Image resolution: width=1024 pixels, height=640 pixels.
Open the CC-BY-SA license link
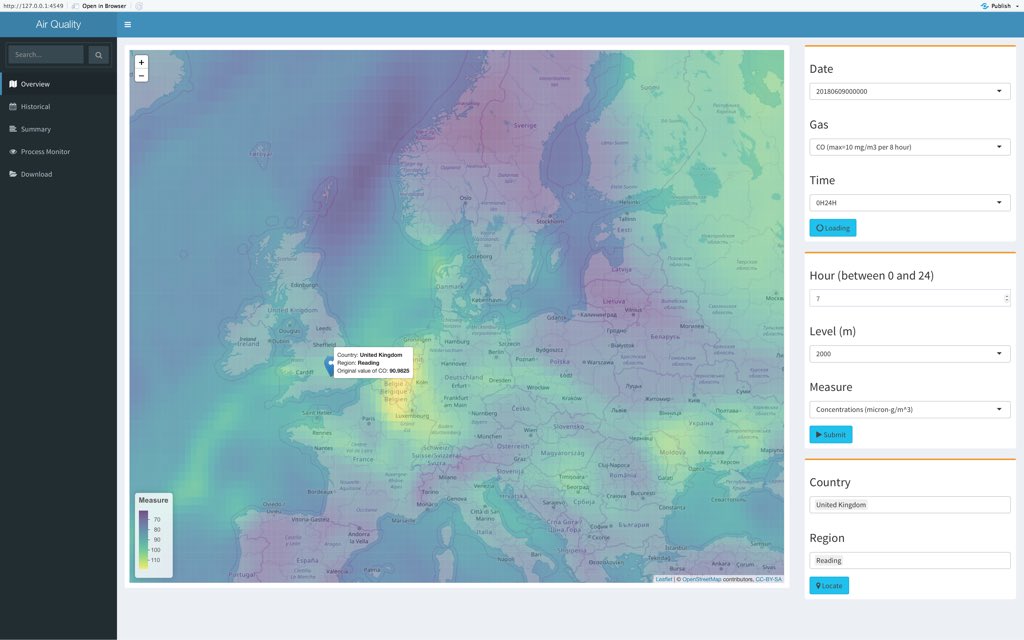tap(769, 579)
